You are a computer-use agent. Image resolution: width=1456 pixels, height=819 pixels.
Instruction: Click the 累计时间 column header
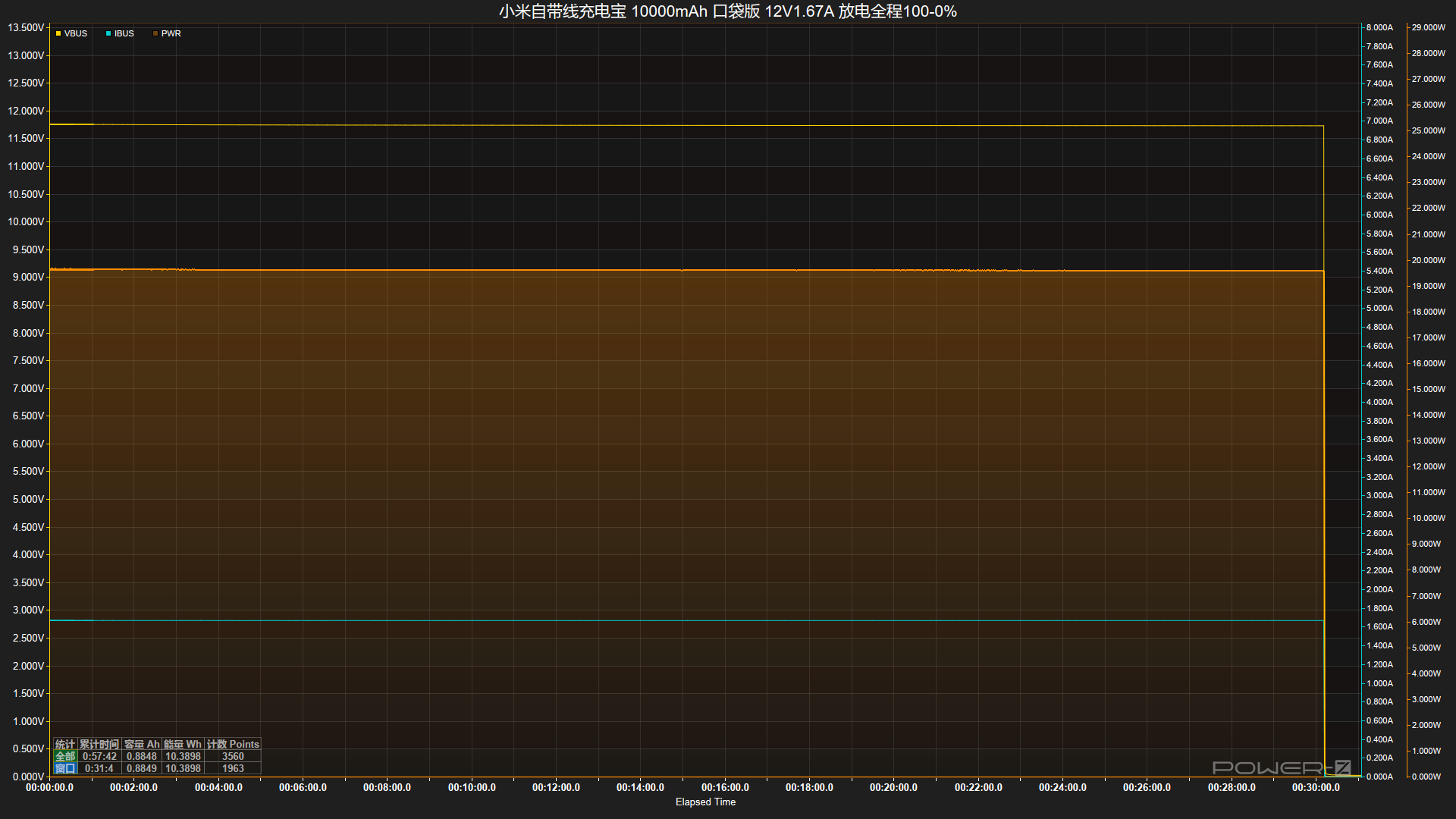point(99,744)
